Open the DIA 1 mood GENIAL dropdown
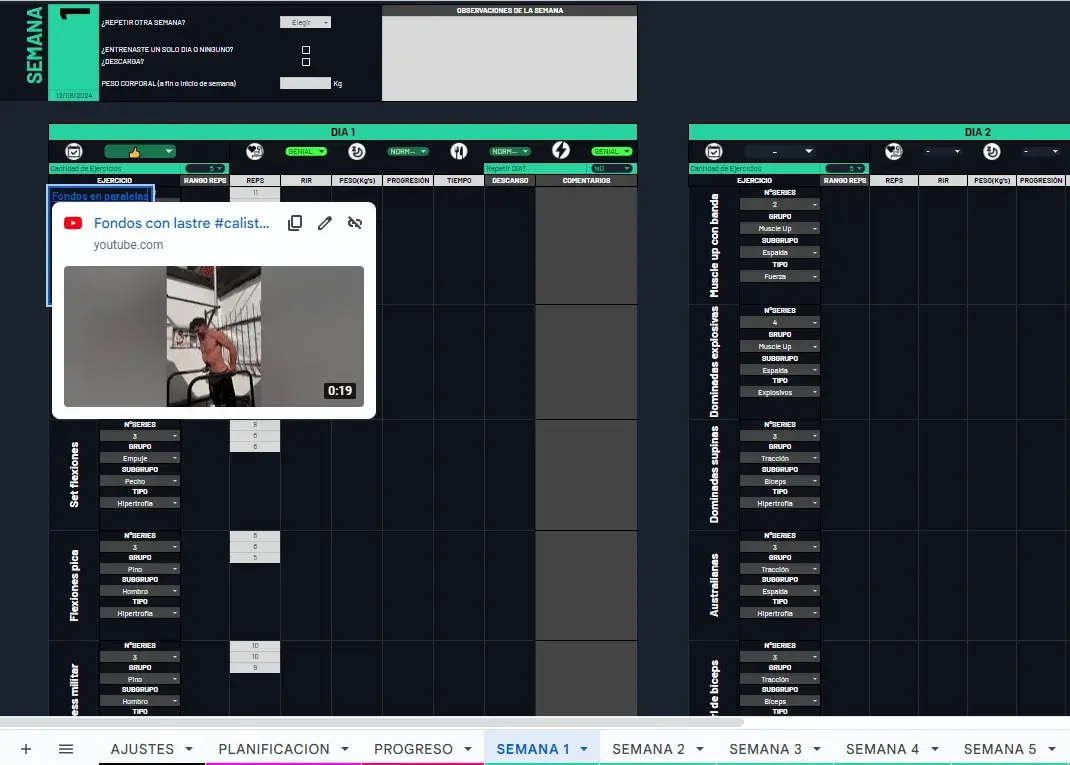This screenshot has width=1070, height=765. tap(306, 151)
